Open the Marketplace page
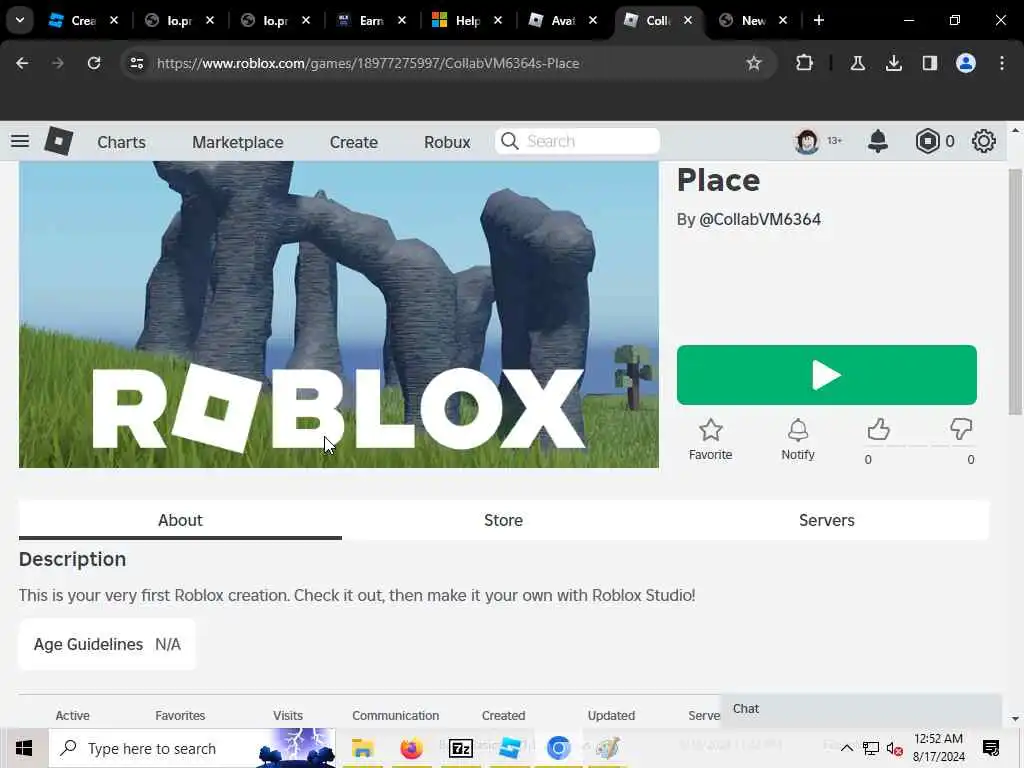1024x768 pixels. (238, 142)
